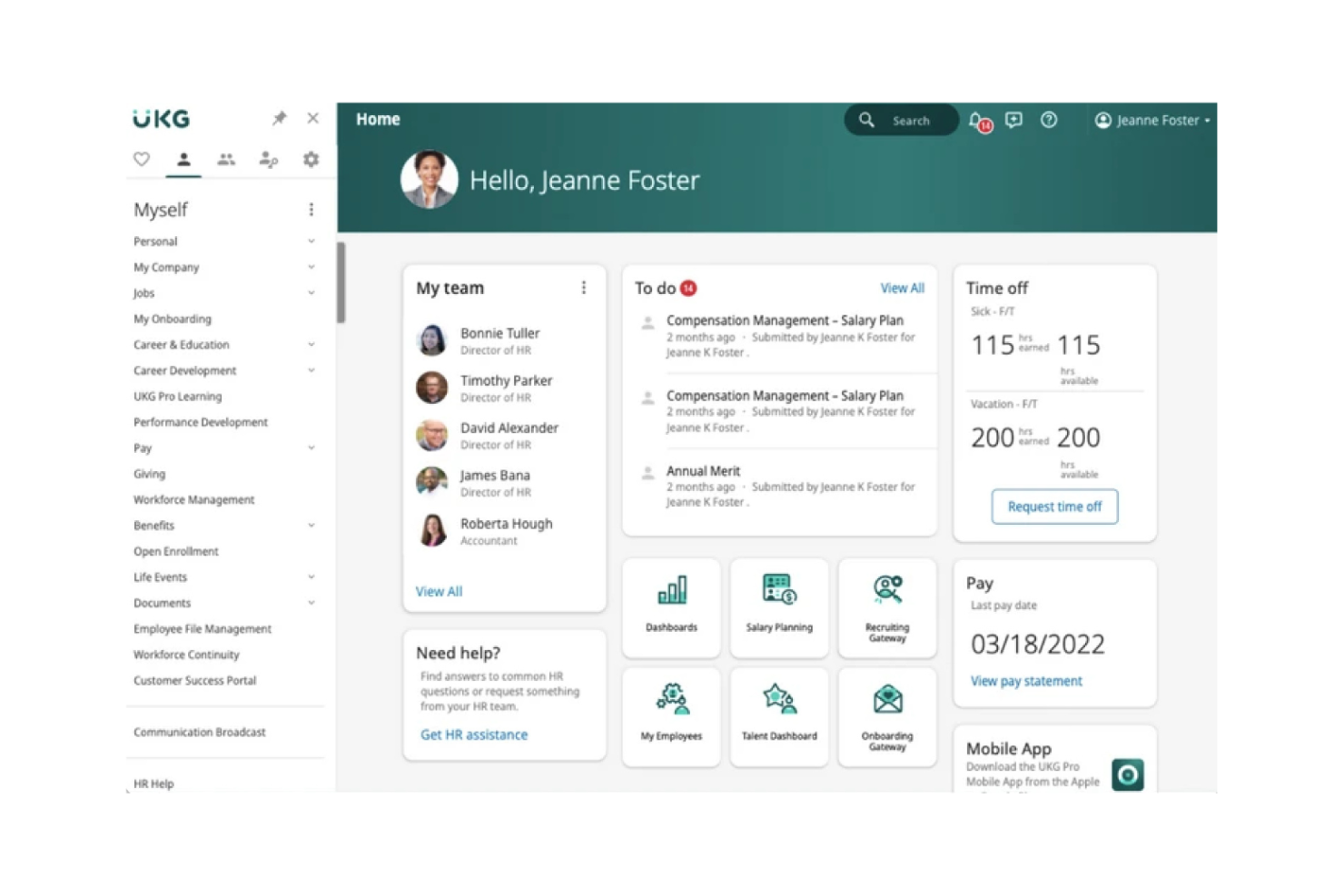Open the Jeanne Foster account dropdown

coord(1152,120)
